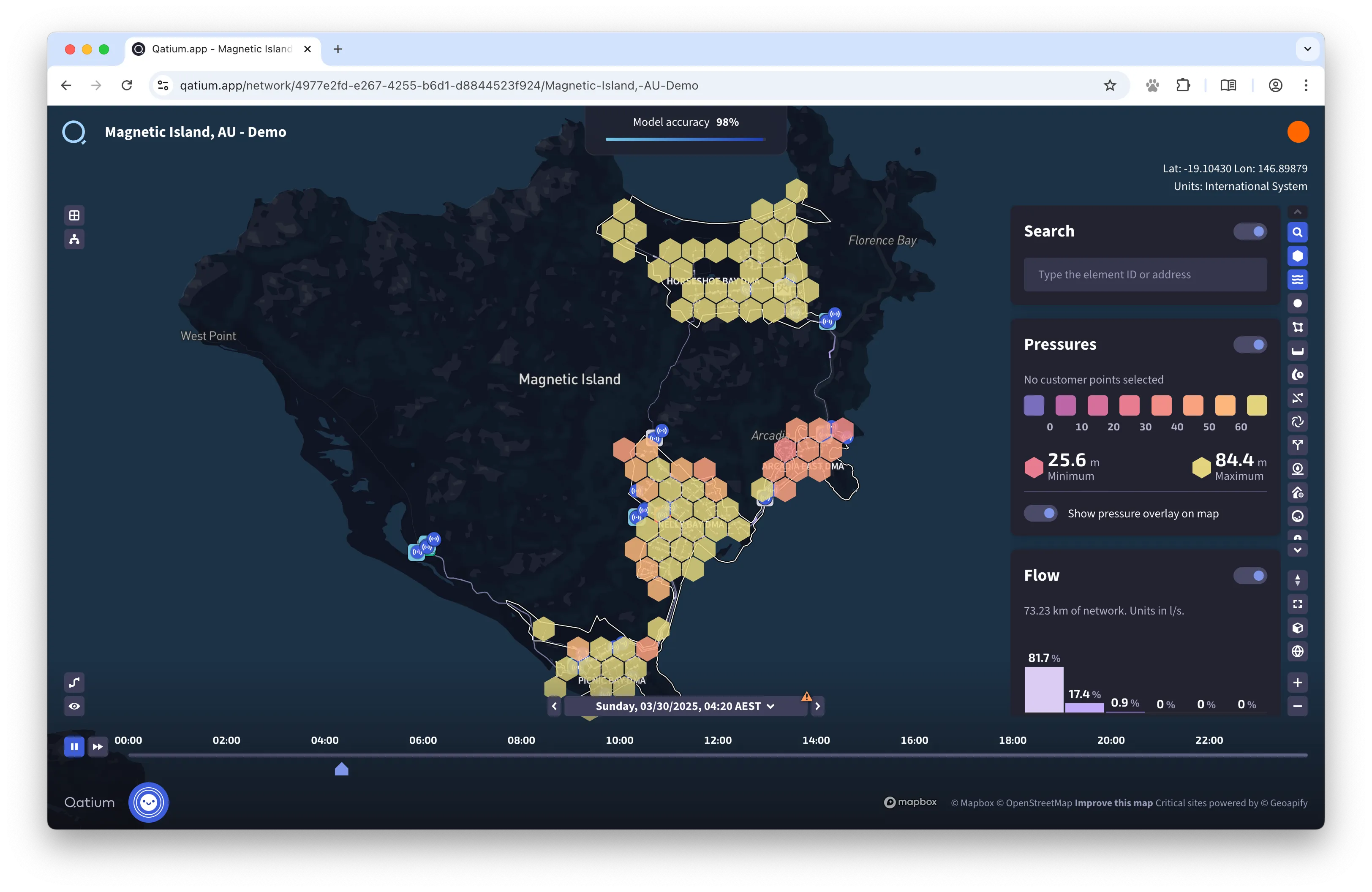Click the fullscreen expand map icon
The height and width of the screenshot is (892, 1372).
1297,604
